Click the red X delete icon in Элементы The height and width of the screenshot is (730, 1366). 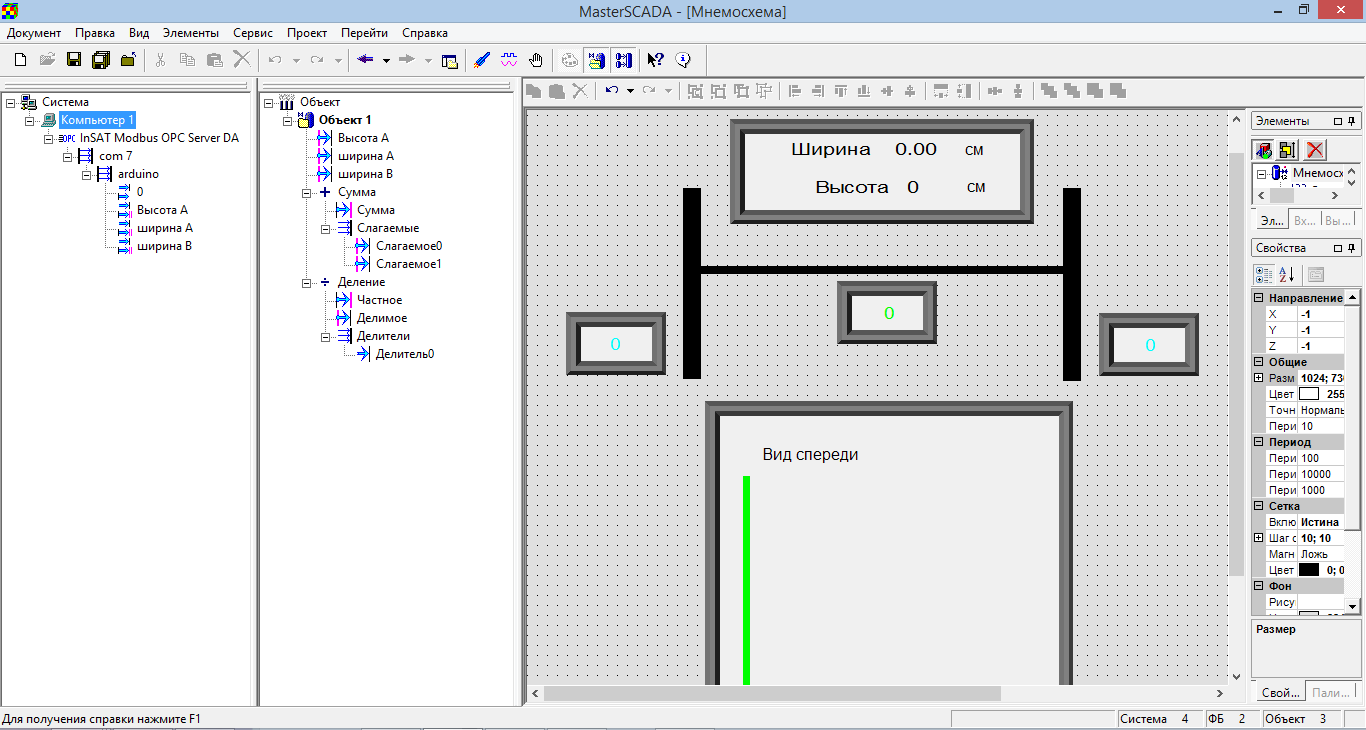(1316, 150)
